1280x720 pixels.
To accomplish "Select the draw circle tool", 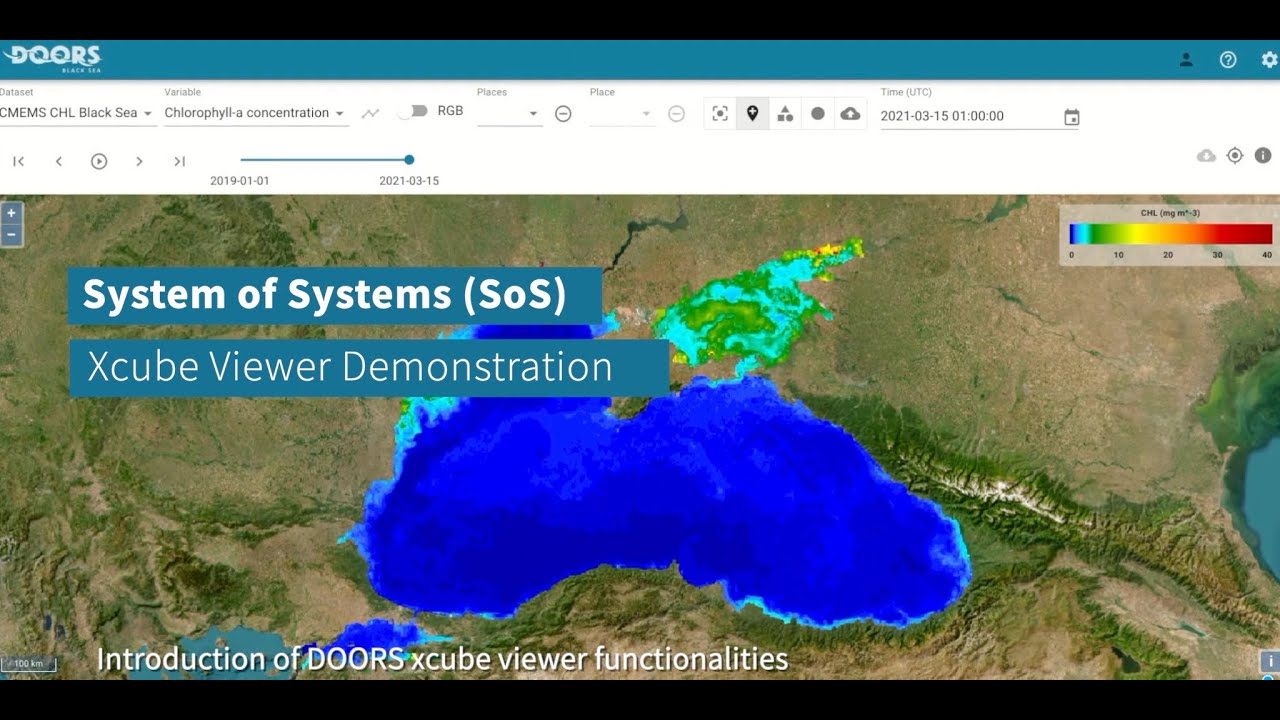I will click(x=818, y=114).
